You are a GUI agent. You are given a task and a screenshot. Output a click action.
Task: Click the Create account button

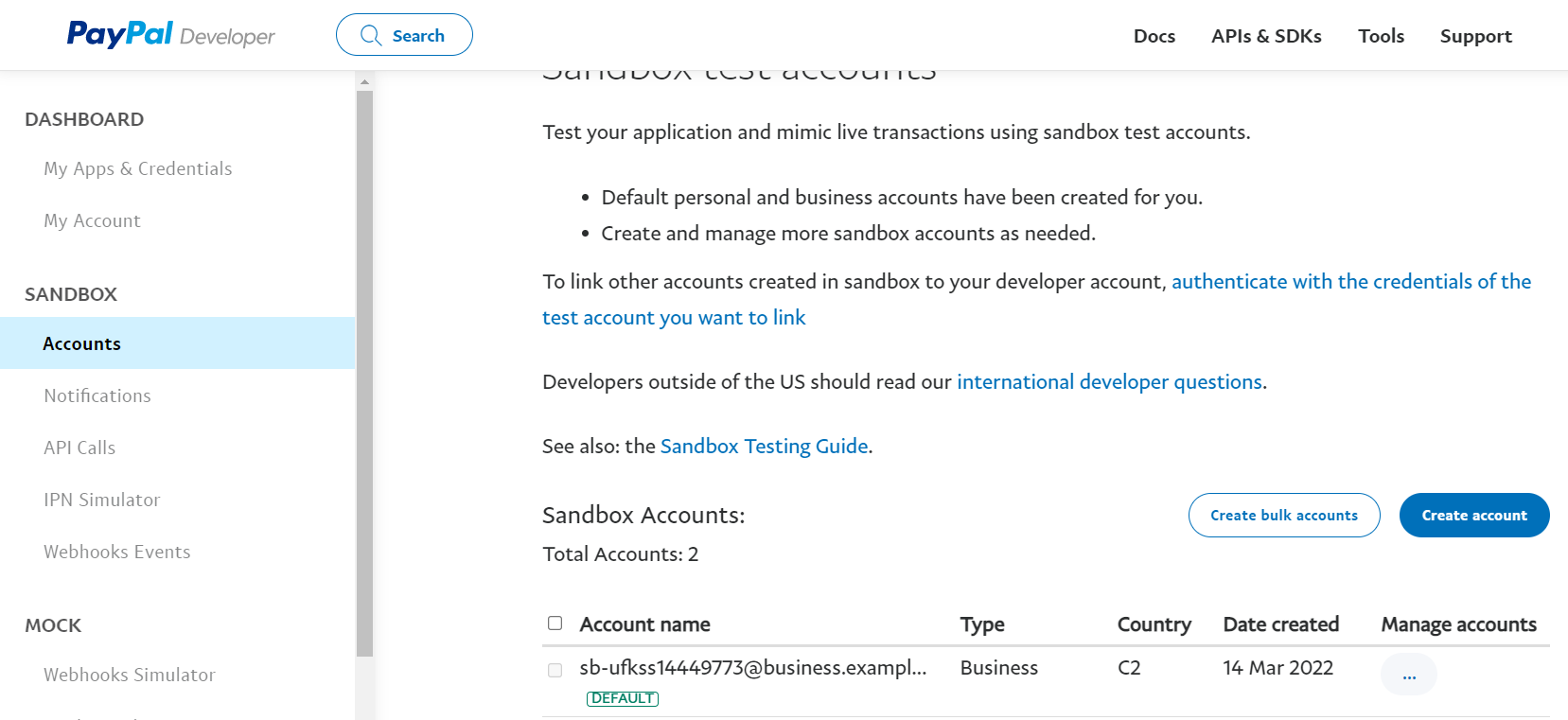[x=1473, y=516]
